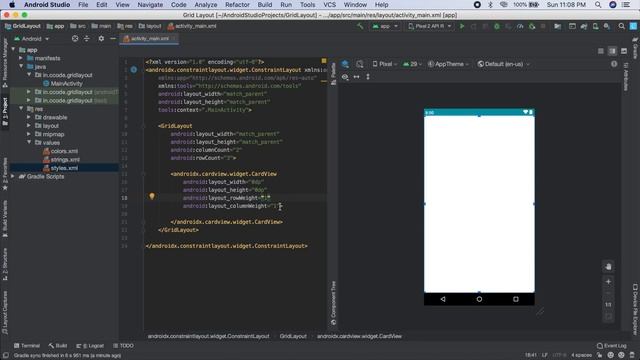Open the app run configuration dropdown
The image size is (640, 360).
pyautogui.click(x=385, y=26)
